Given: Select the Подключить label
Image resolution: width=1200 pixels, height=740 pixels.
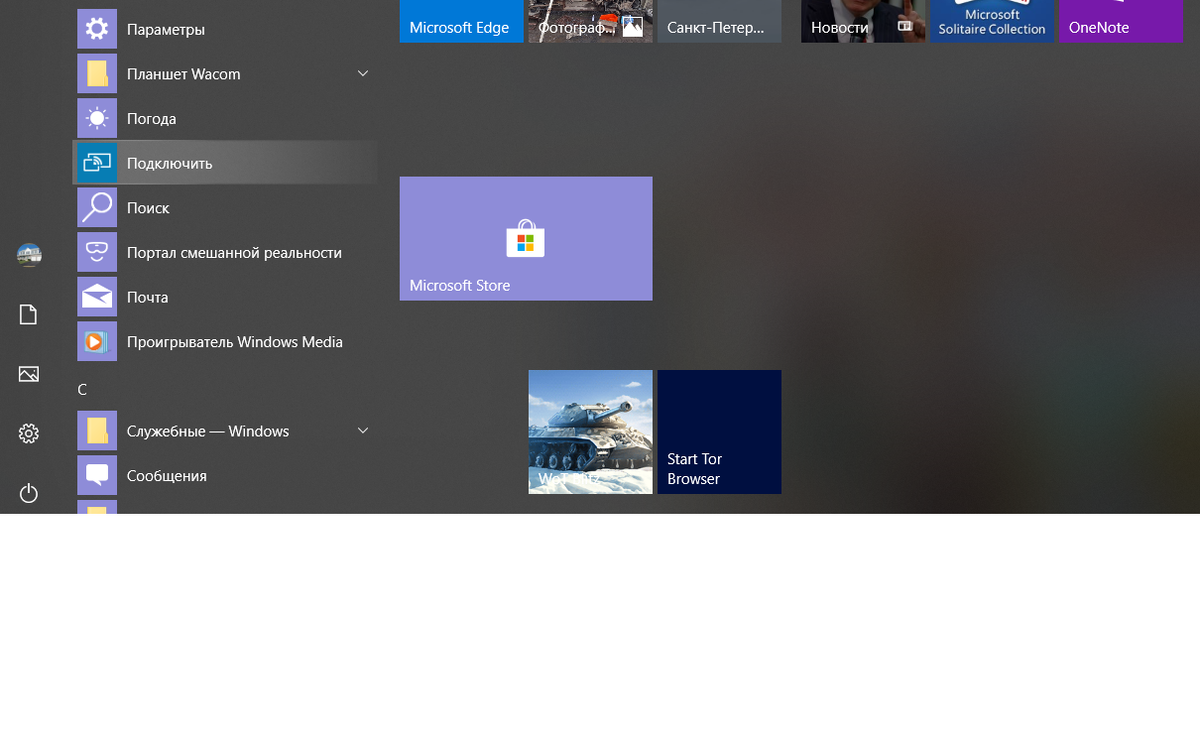Looking at the screenshot, I should [x=170, y=164].
